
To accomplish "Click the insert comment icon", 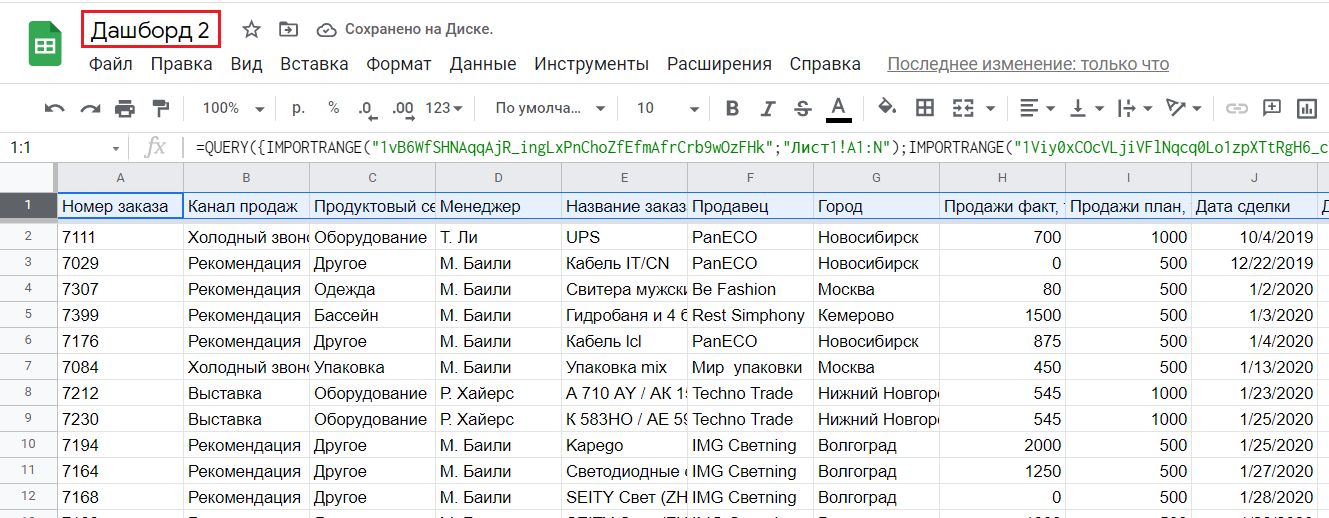I will [x=1272, y=108].
